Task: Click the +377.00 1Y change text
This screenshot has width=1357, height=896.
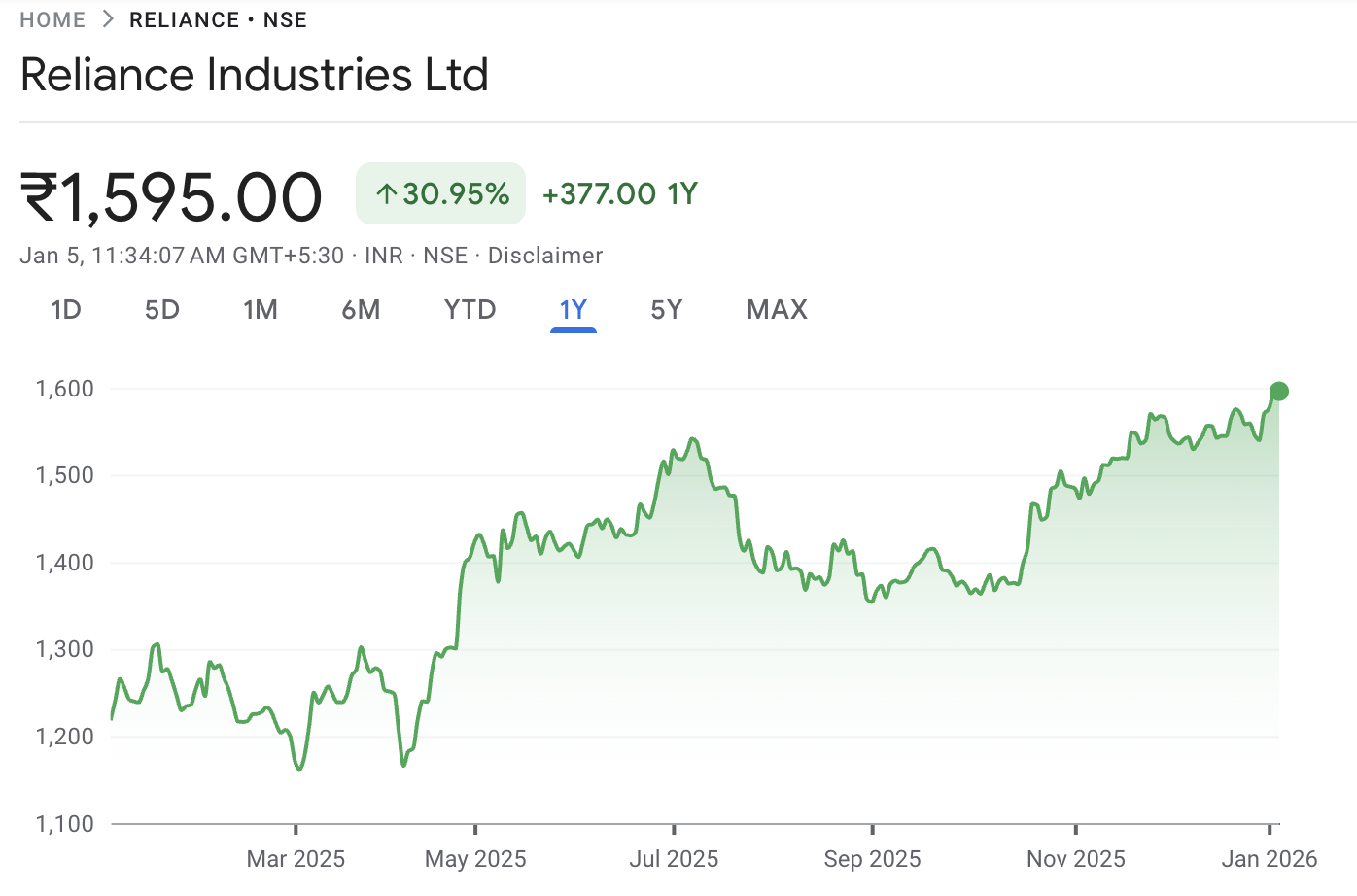Action: coord(619,193)
